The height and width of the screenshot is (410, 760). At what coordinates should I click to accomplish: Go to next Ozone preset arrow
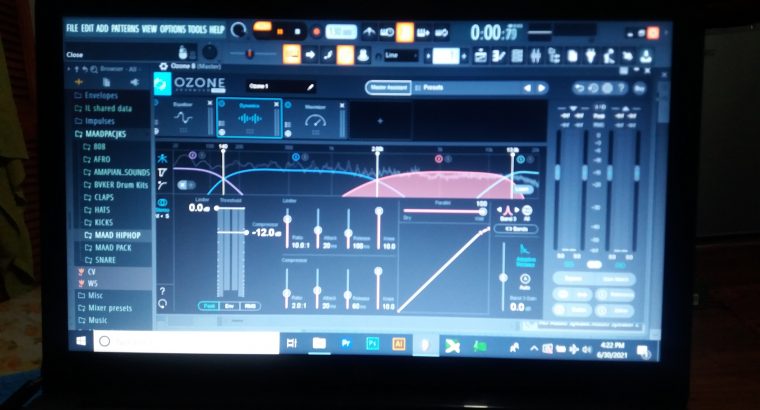(541, 88)
